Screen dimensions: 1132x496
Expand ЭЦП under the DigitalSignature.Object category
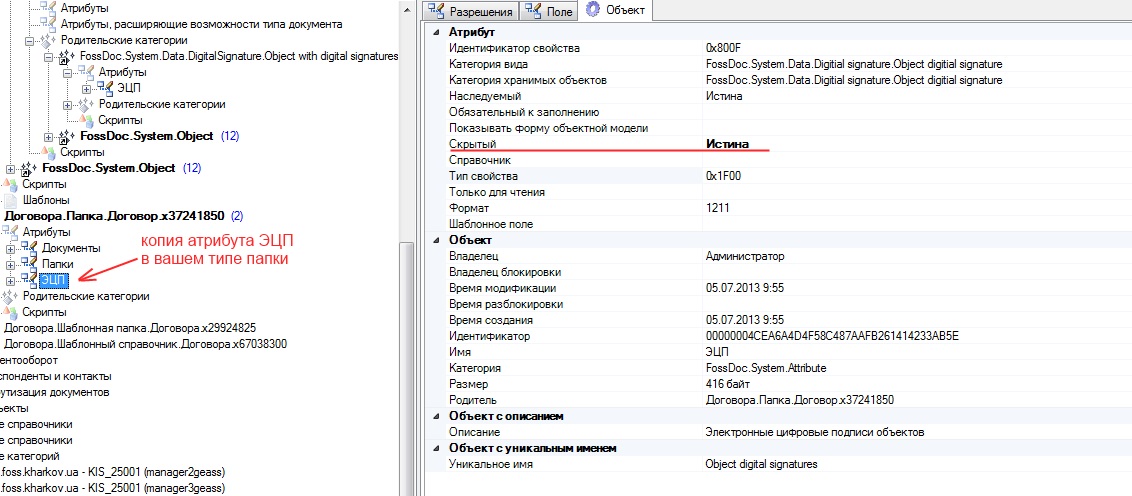click(x=86, y=89)
